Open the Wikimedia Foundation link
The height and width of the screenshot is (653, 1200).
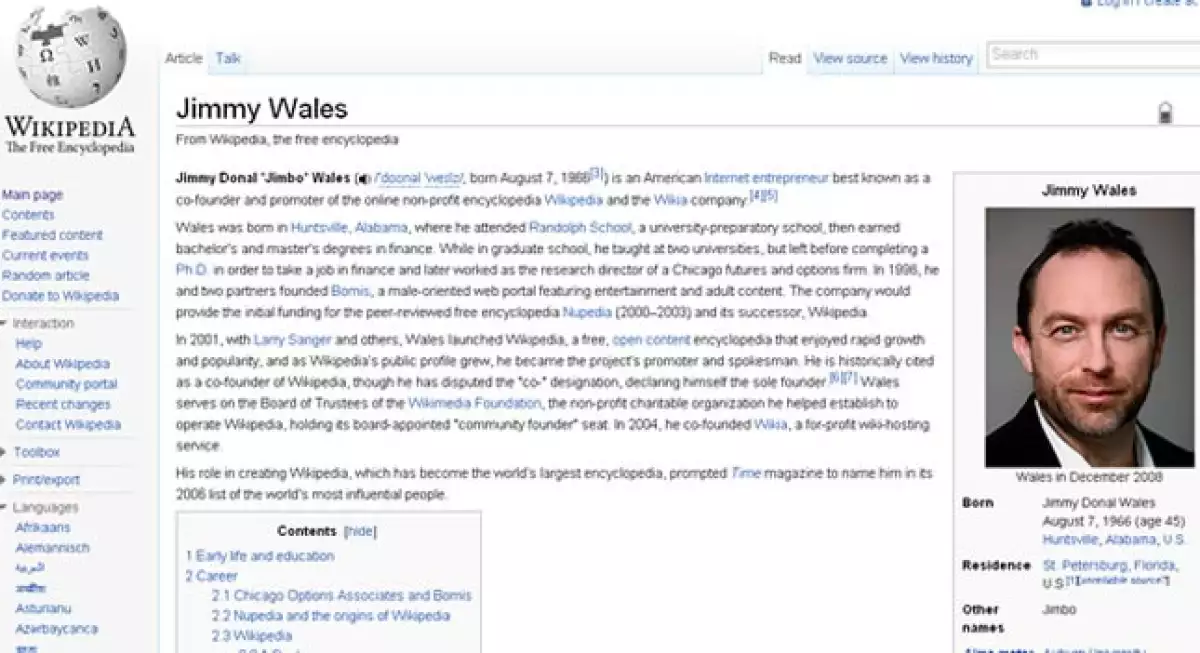[x=474, y=403]
